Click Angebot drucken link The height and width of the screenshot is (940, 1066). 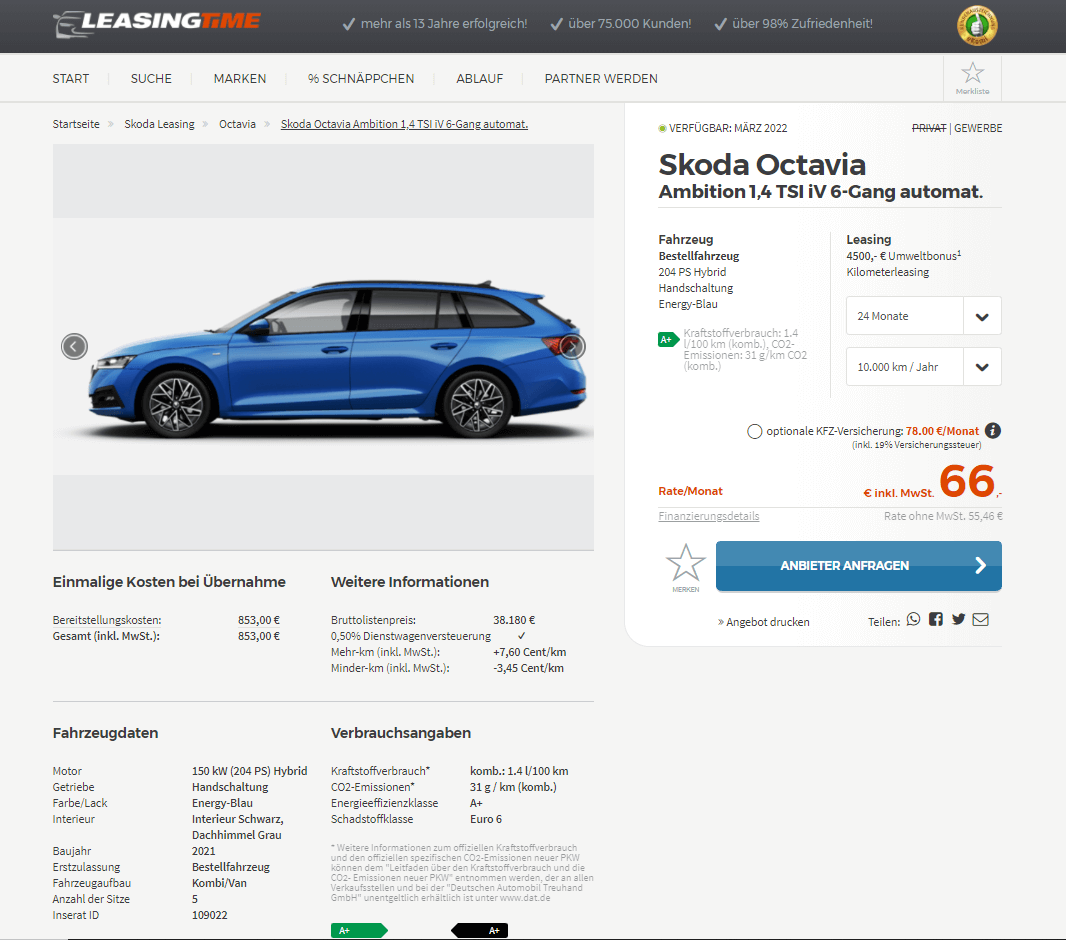tap(763, 622)
